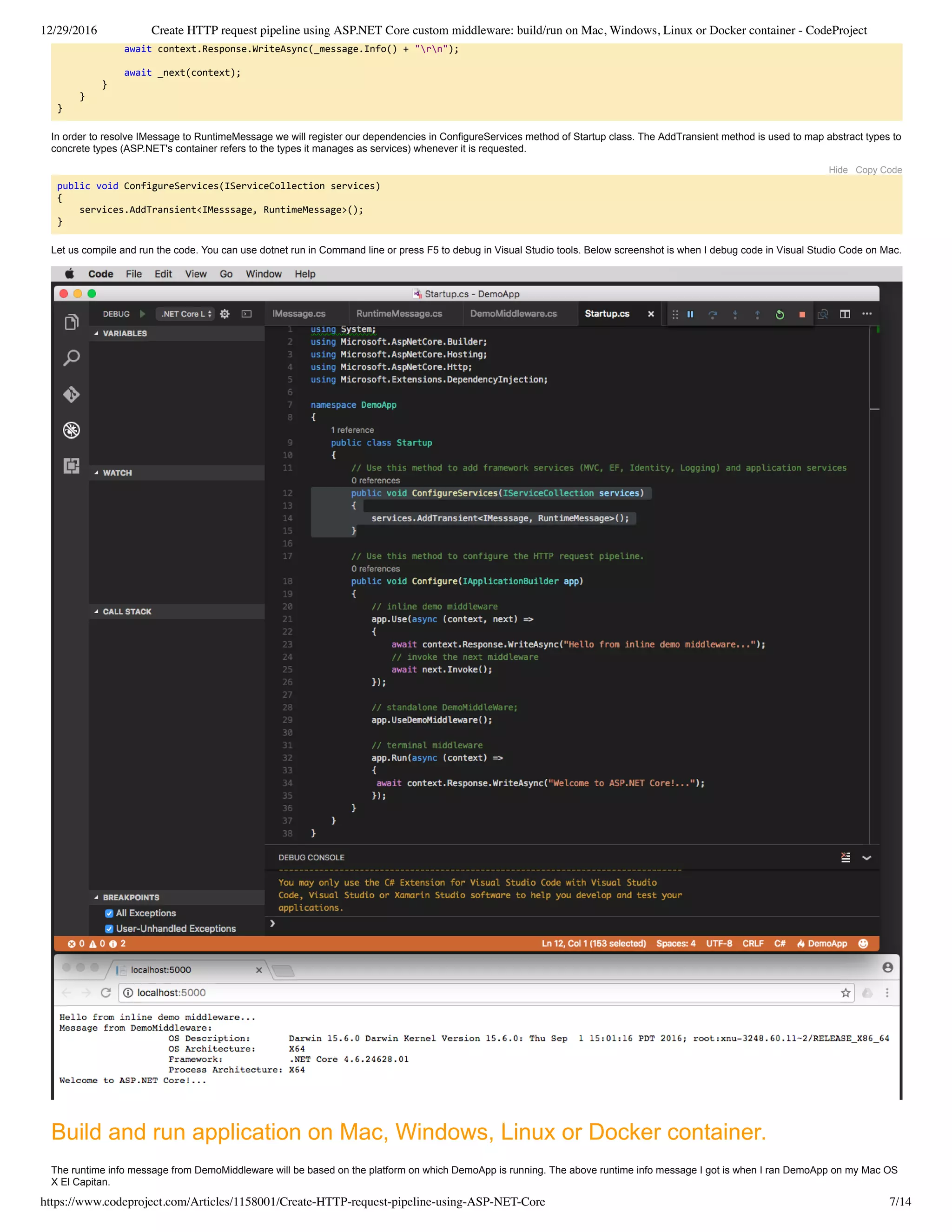The height and width of the screenshot is (1232, 952).
Task: Open the .NET Core Launch configuration dropdown
Action: coord(185,314)
